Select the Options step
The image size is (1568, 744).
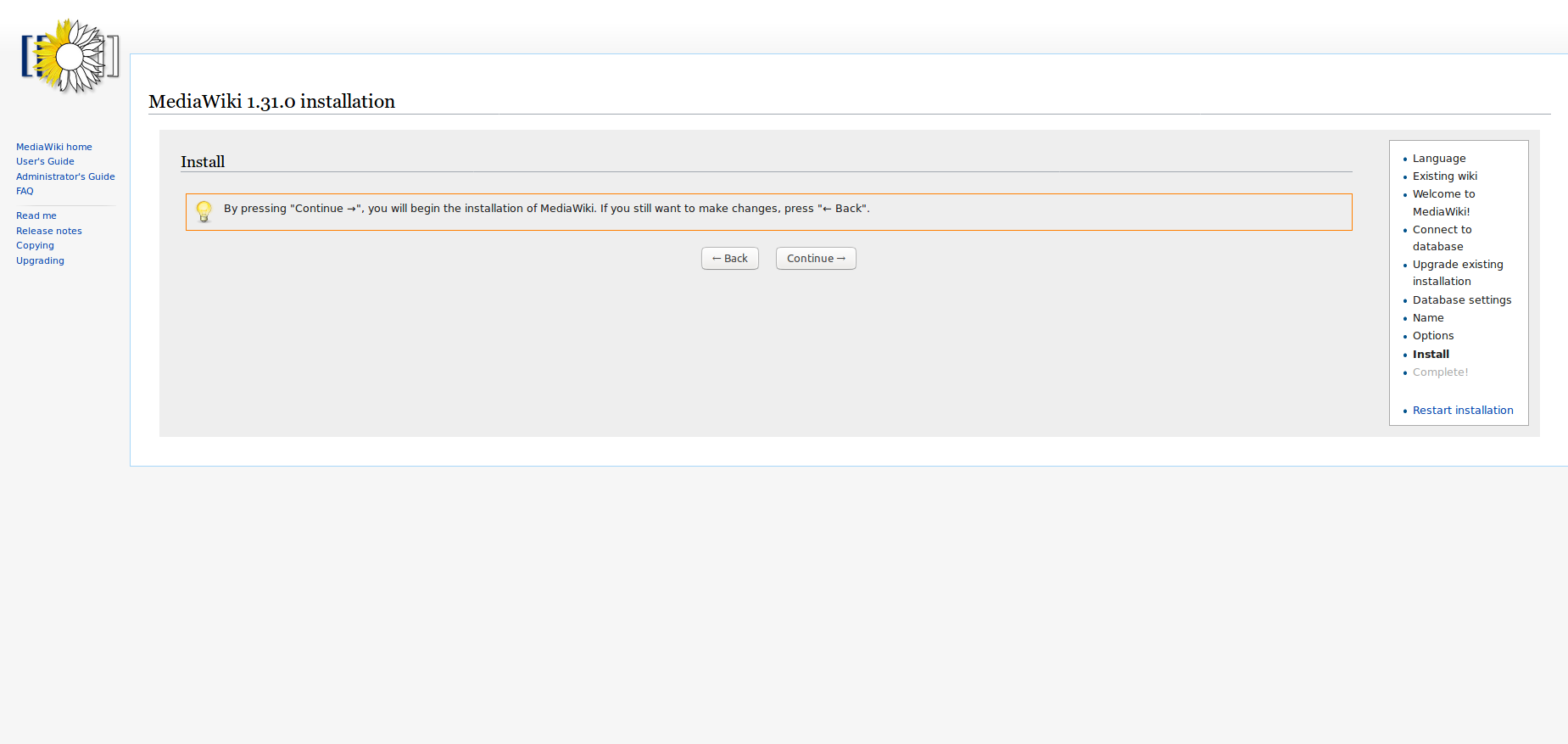pyautogui.click(x=1433, y=336)
